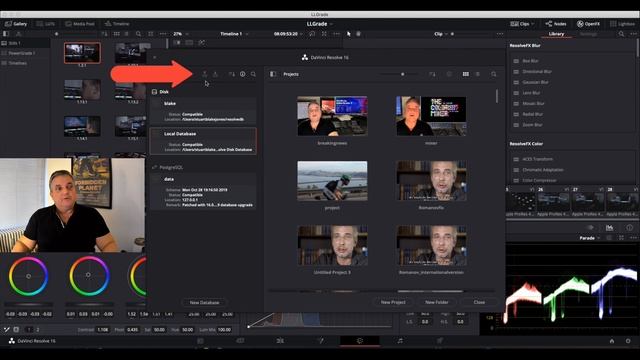Toggle the Timeline panel button

(117, 24)
